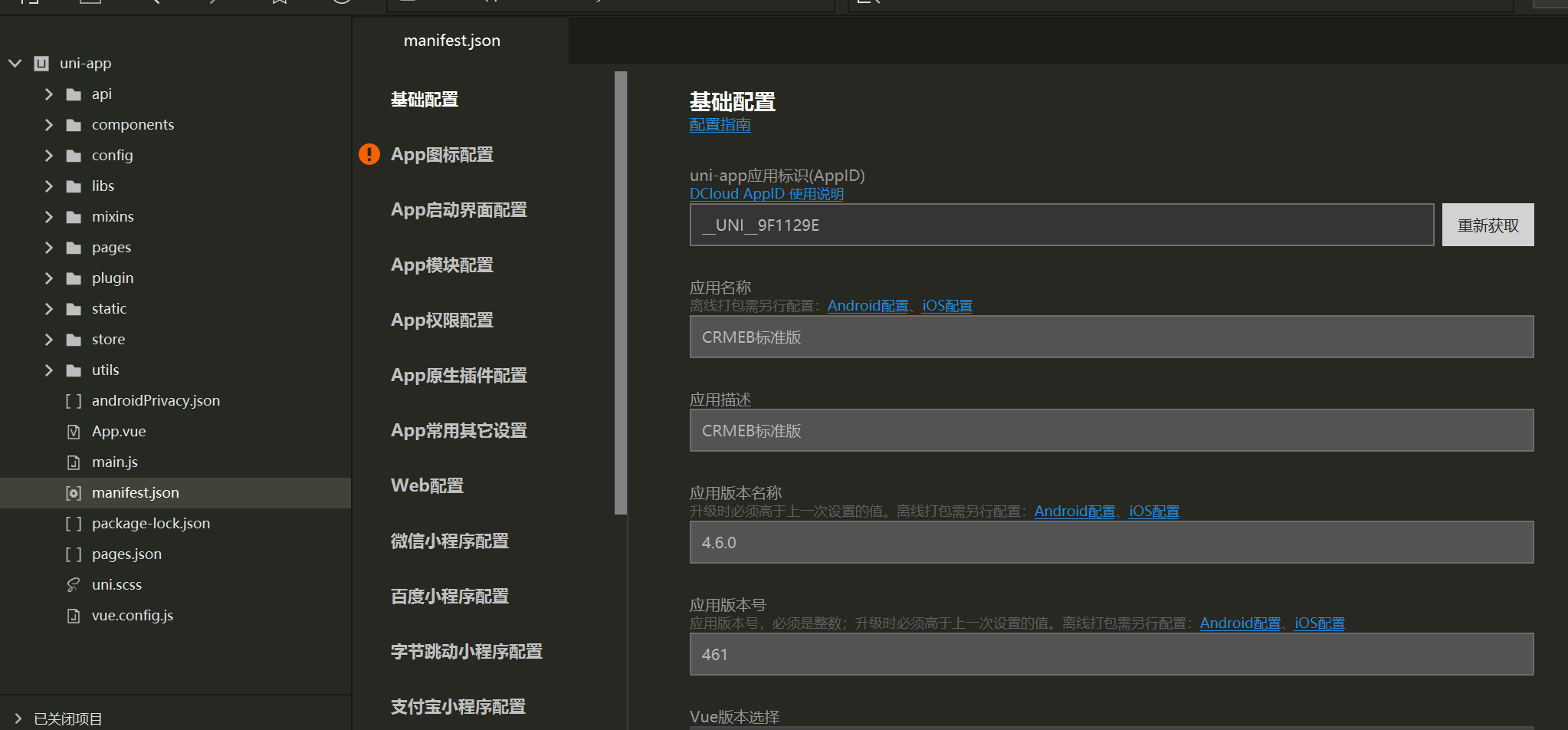Open uni.scss from the project tree
This screenshot has width=1568, height=730.
click(116, 584)
